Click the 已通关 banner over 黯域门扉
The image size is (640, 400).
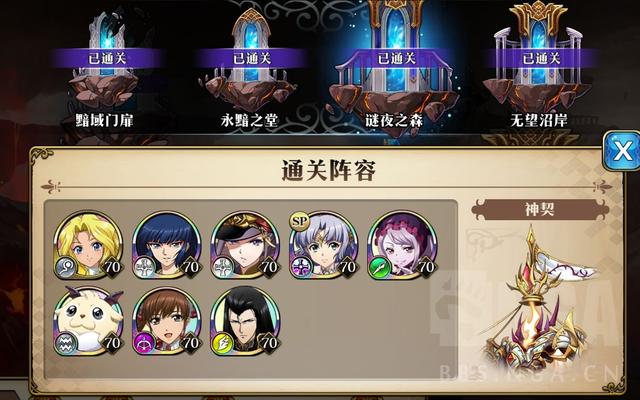pyautogui.click(x=107, y=58)
